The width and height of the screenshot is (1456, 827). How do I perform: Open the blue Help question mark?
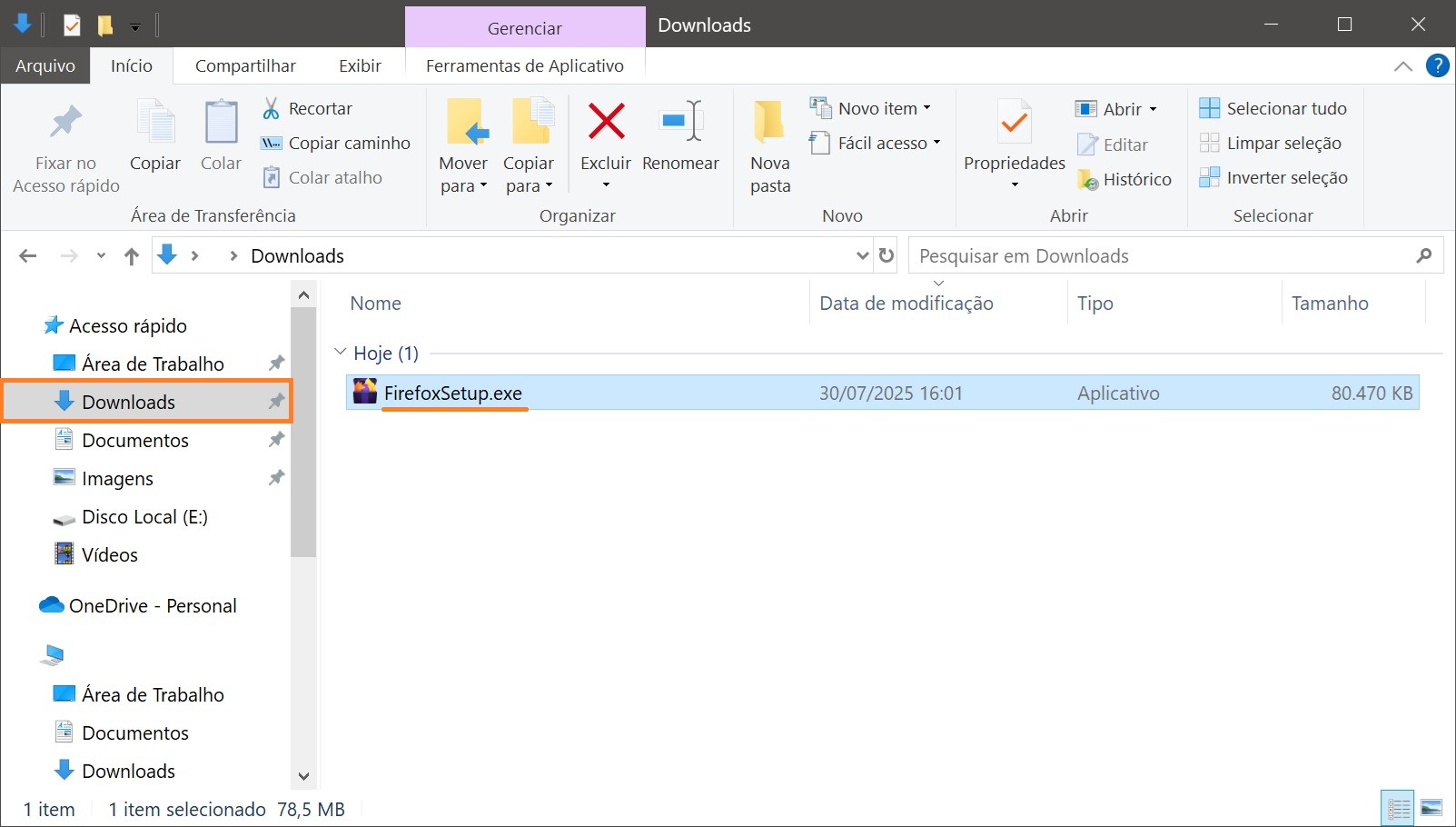pos(1438,65)
